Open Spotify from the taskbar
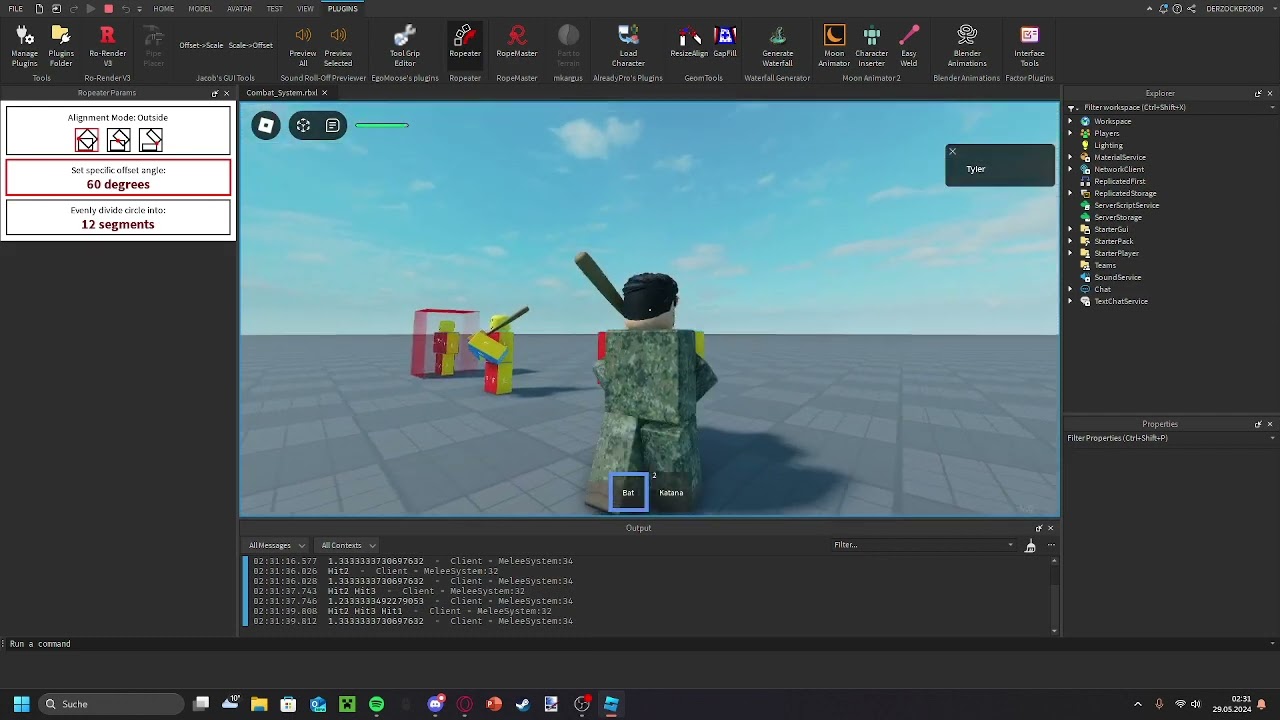This screenshot has width=1280, height=720. coord(376,704)
